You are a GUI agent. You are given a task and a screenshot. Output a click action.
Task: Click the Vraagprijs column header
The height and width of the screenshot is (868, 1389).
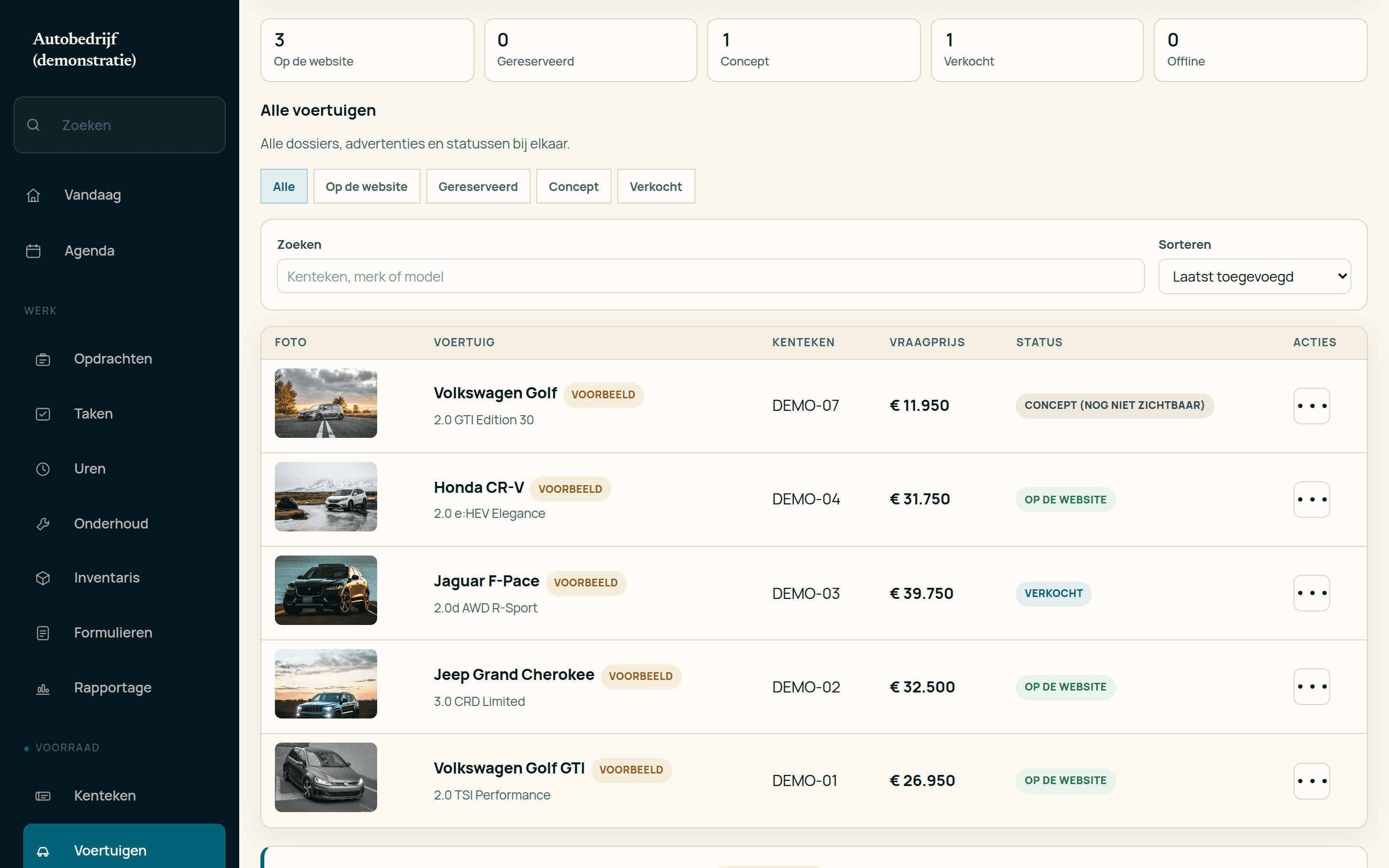pos(927,342)
